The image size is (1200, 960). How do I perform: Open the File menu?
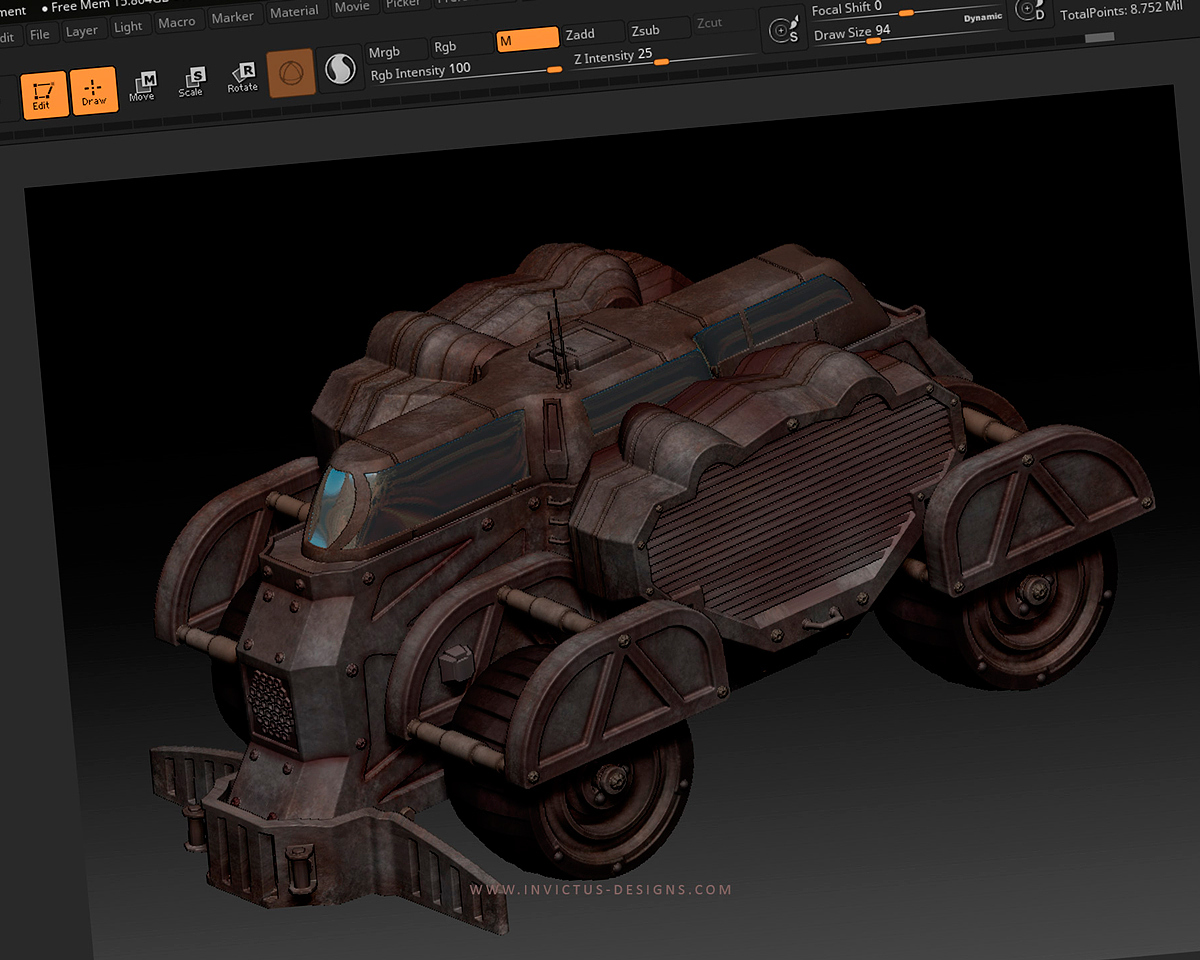pos(40,34)
